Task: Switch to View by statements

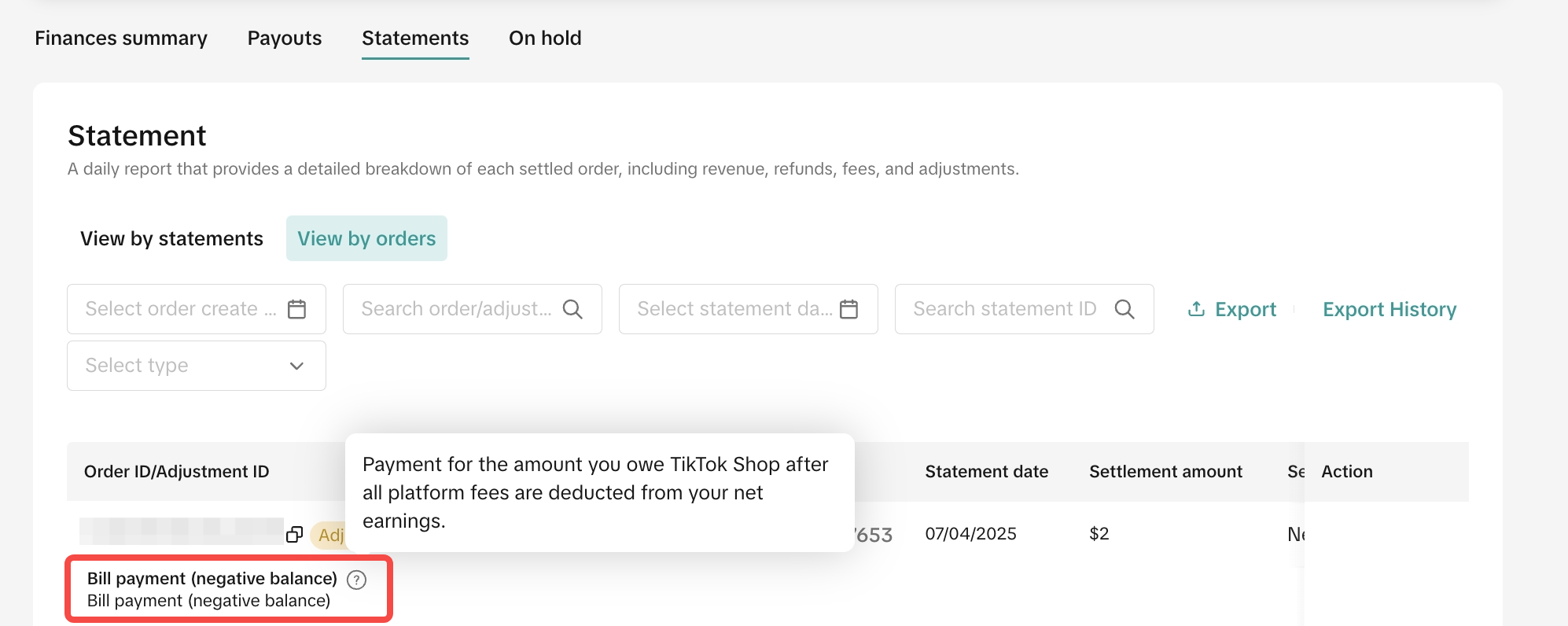Action: [171, 239]
